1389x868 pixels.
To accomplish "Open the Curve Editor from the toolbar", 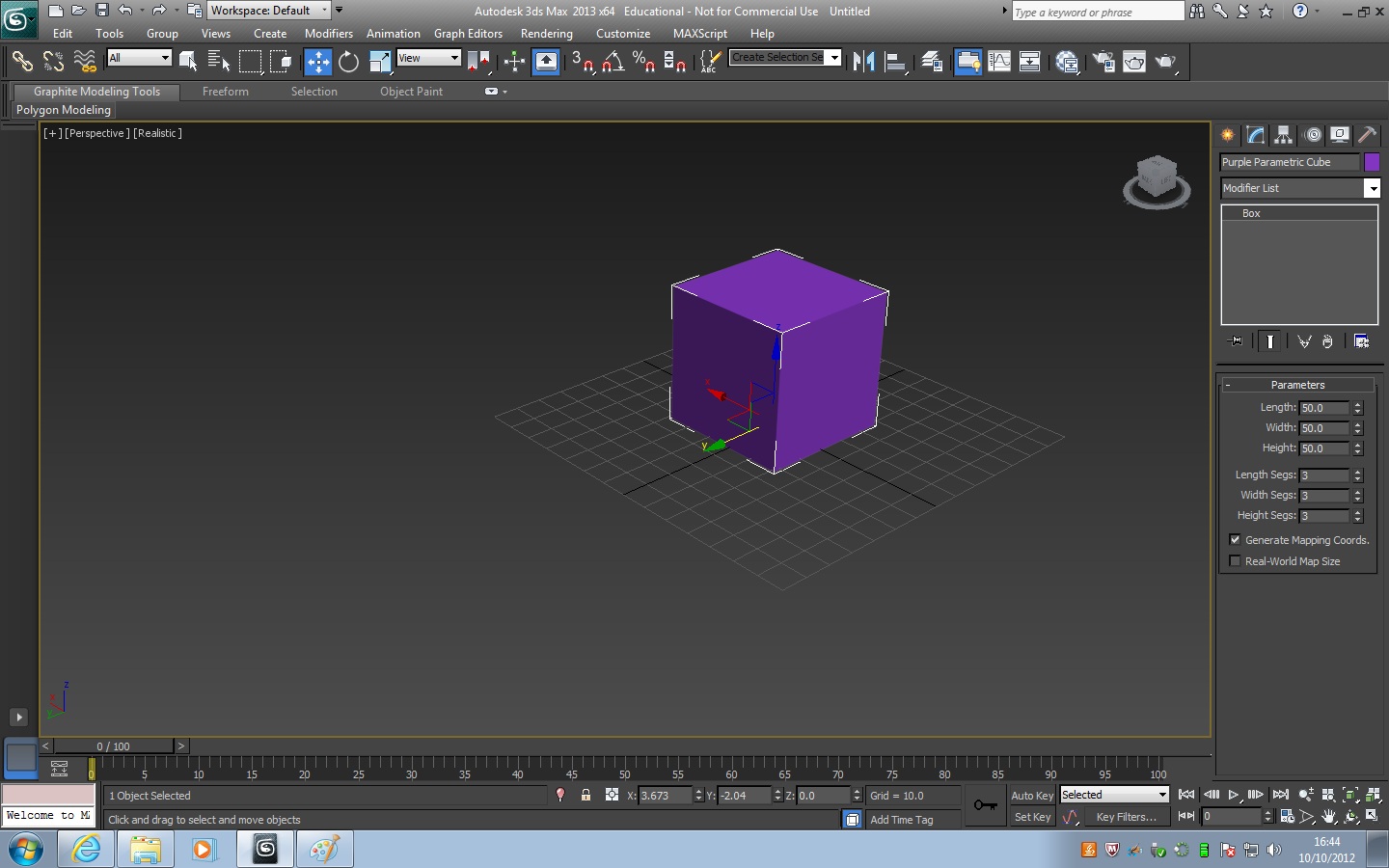I will coord(999,63).
